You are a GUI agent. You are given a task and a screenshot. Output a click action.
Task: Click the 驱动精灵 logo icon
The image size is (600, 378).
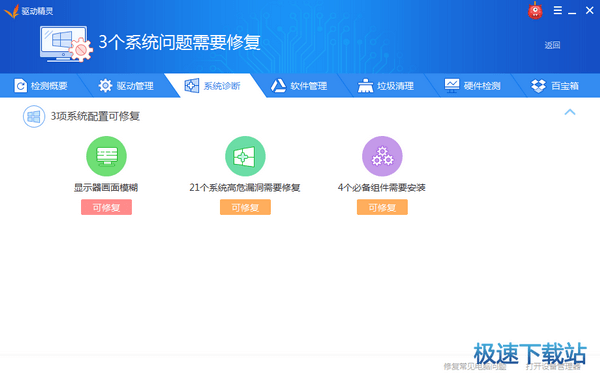coord(11,11)
